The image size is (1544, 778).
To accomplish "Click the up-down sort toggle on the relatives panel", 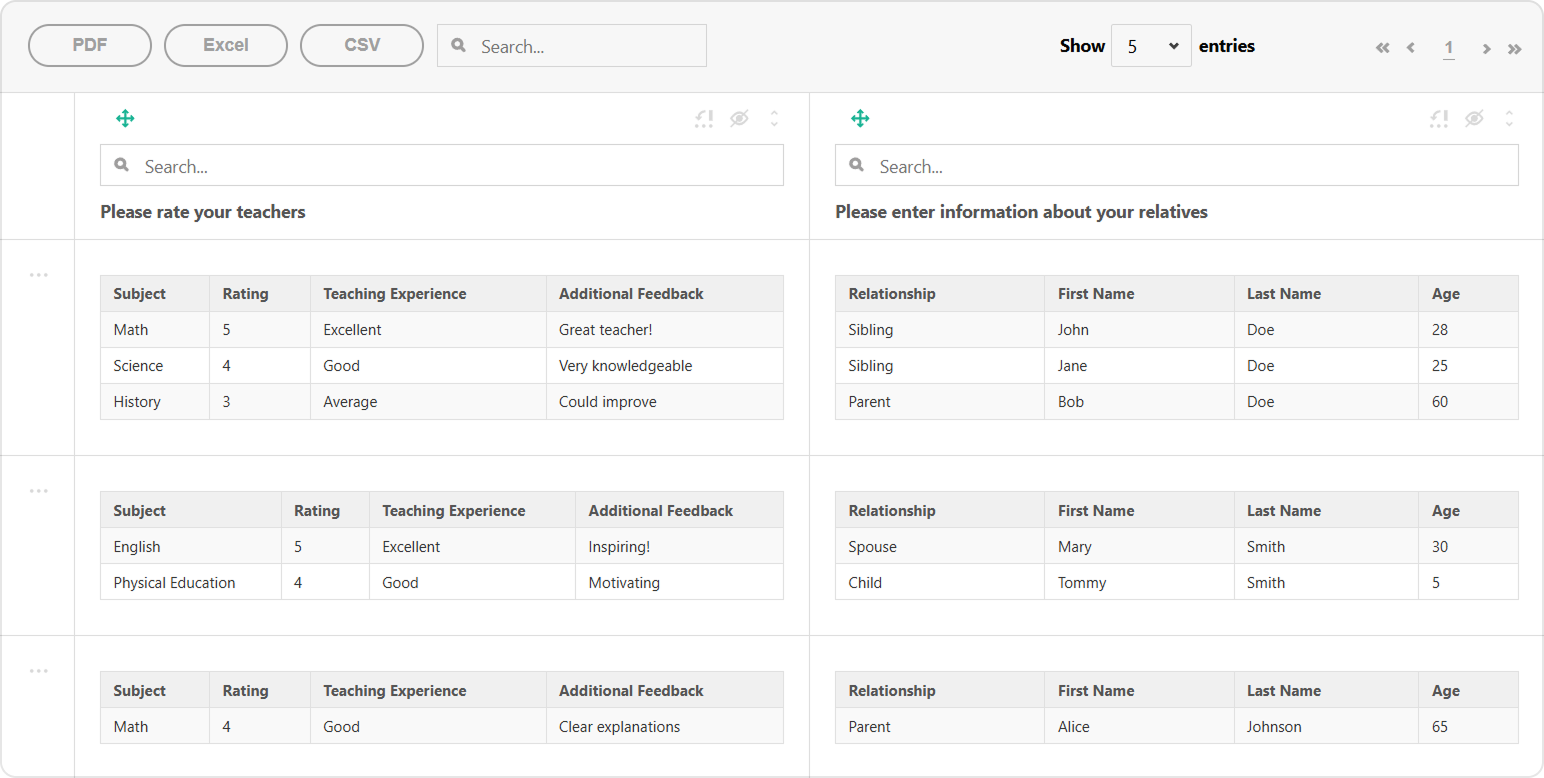I will pos(1509,118).
